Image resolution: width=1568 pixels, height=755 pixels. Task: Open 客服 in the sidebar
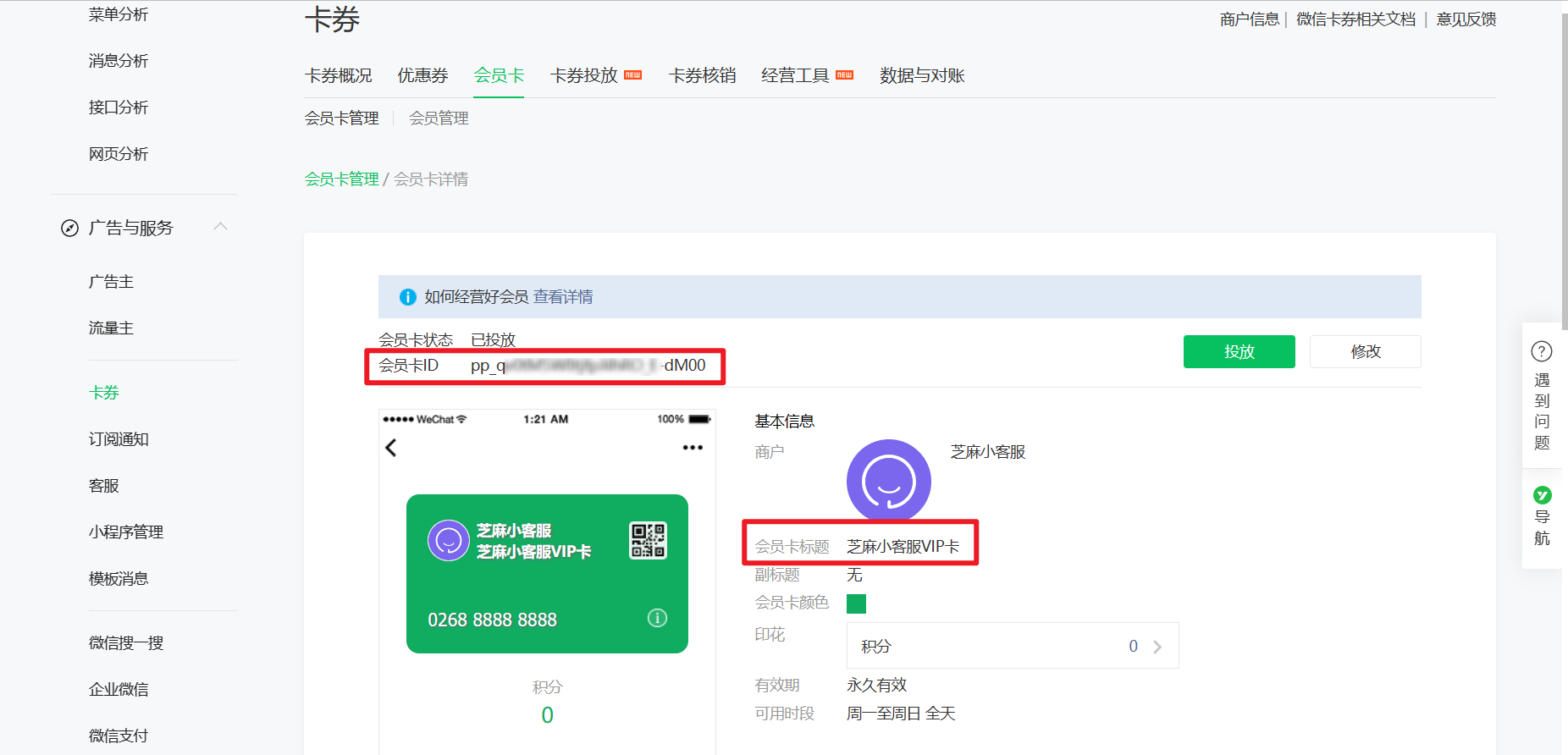(x=104, y=486)
